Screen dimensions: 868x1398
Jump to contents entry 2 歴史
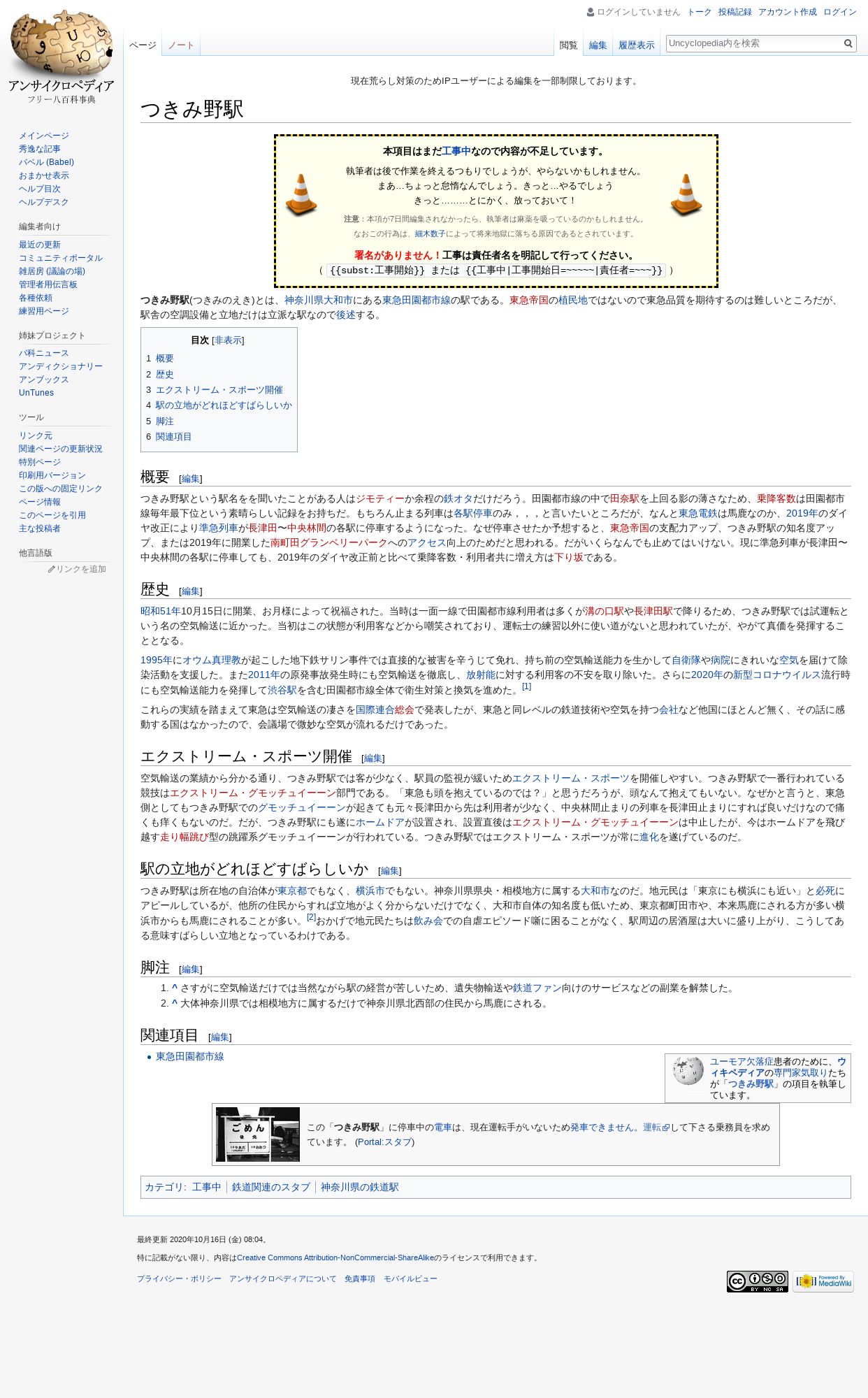[x=159, y=374]
